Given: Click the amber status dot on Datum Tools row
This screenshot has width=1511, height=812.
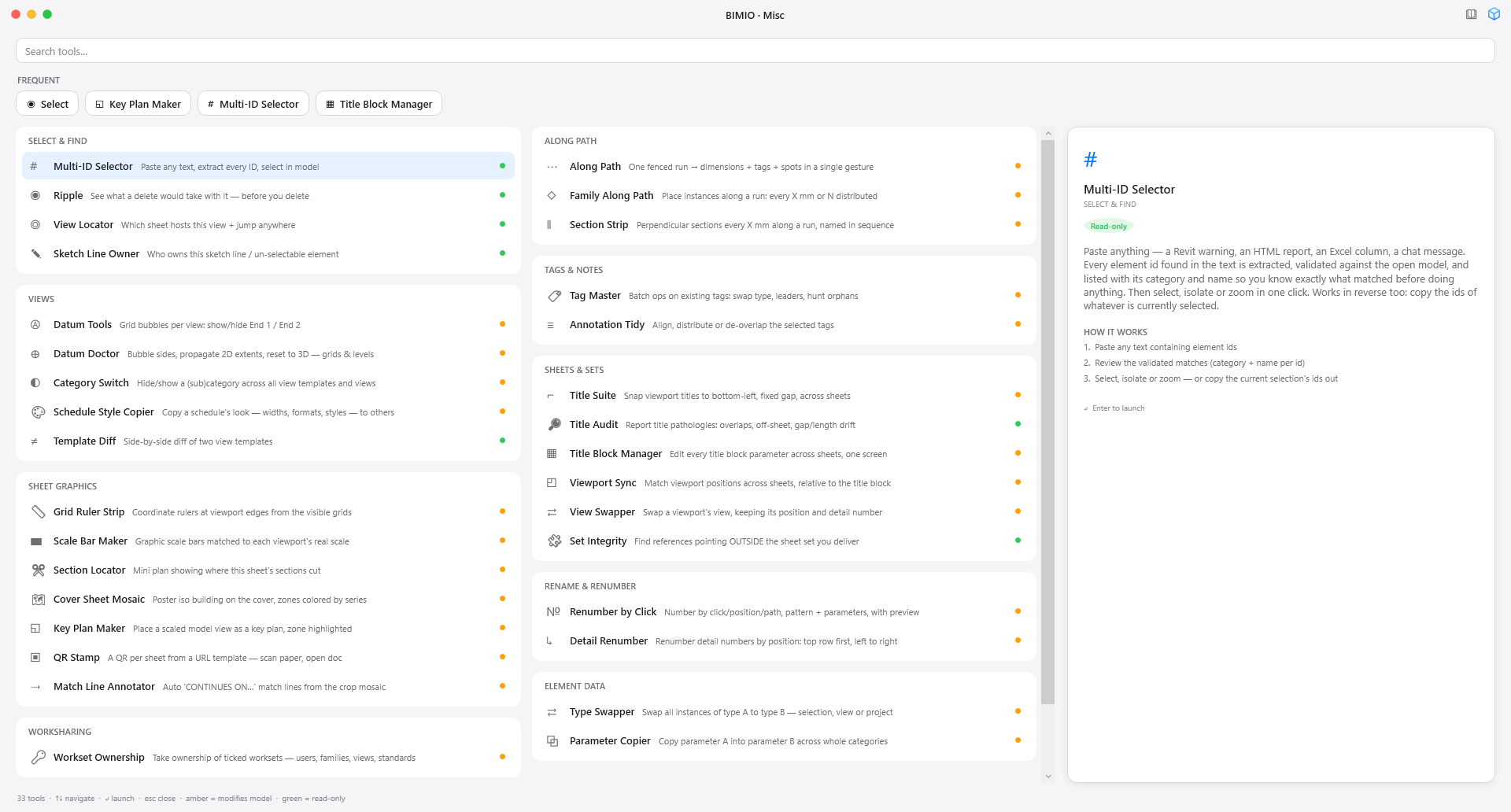Looking at the screenshot, I should coord(502,323).
